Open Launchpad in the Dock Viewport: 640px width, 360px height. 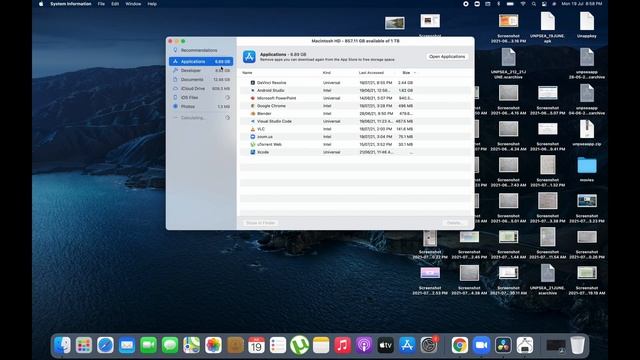pos(84,345)
